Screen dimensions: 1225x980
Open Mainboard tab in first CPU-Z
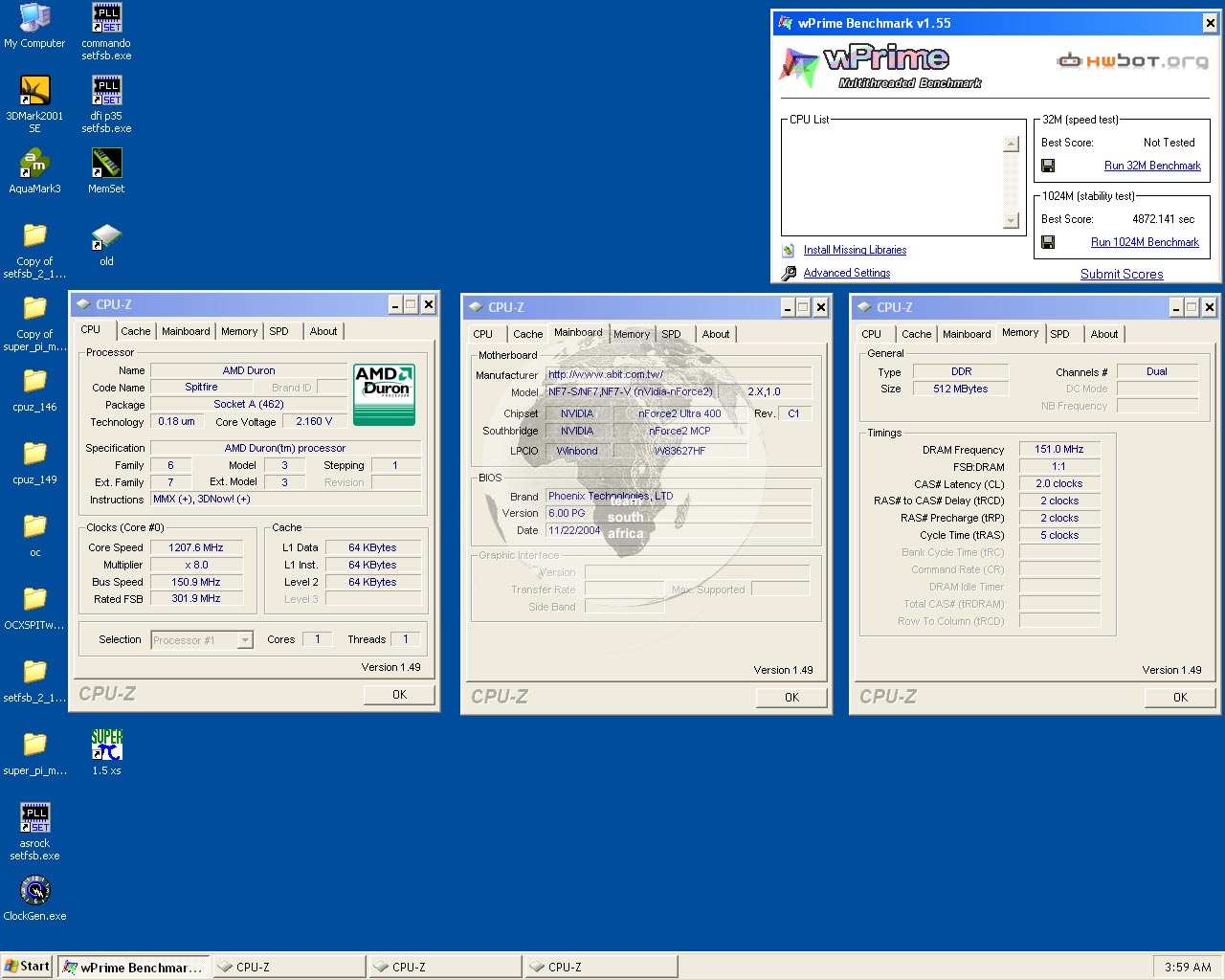186,331
